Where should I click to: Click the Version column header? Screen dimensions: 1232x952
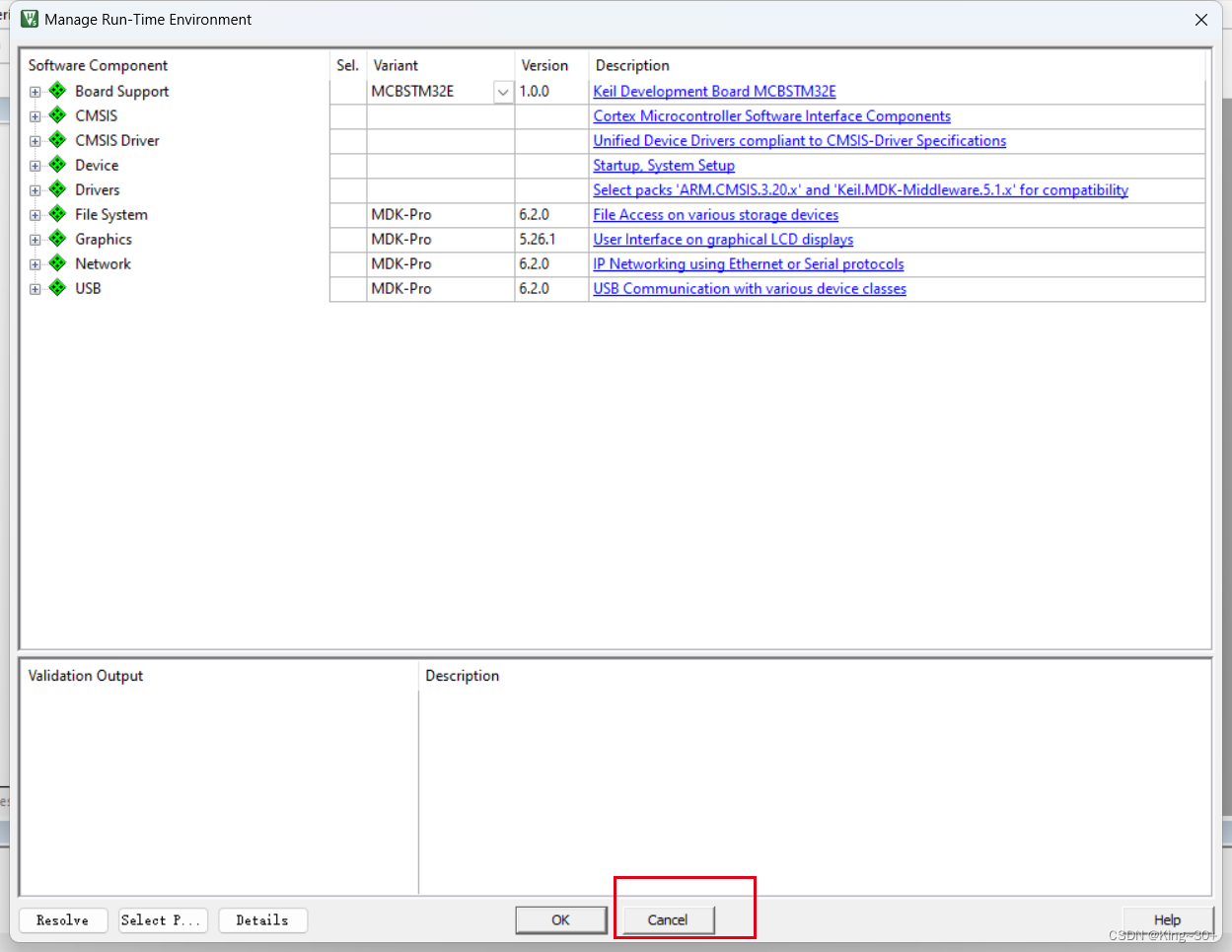click(x=544, y=65)
